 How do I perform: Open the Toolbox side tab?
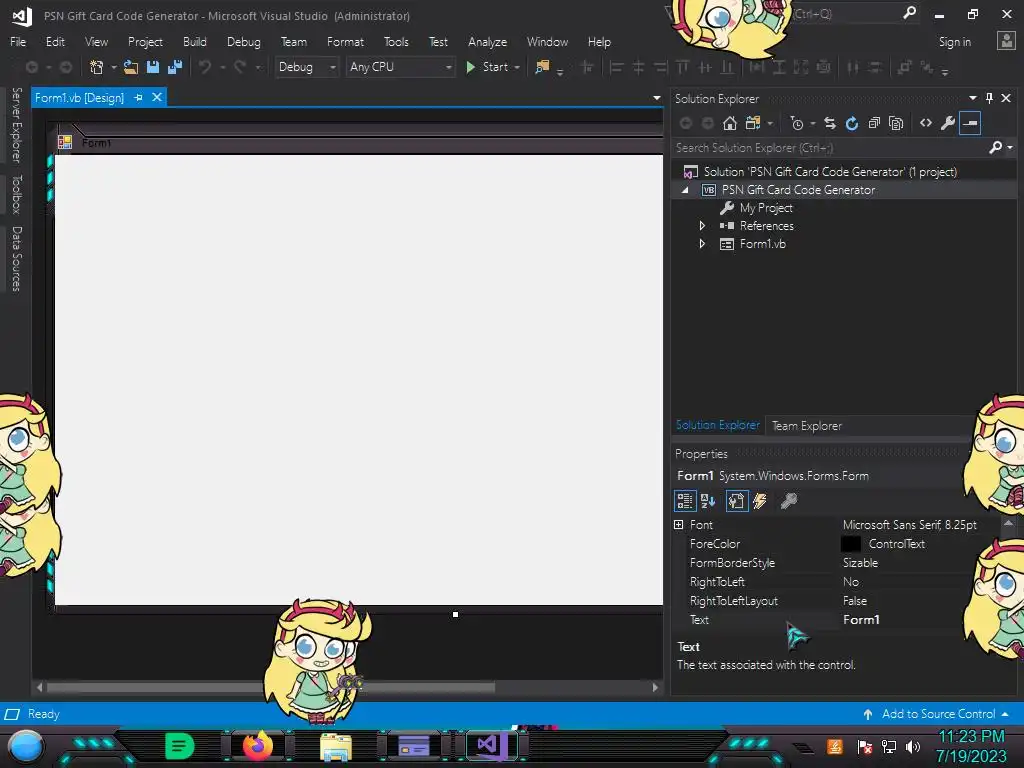point(16,194)
